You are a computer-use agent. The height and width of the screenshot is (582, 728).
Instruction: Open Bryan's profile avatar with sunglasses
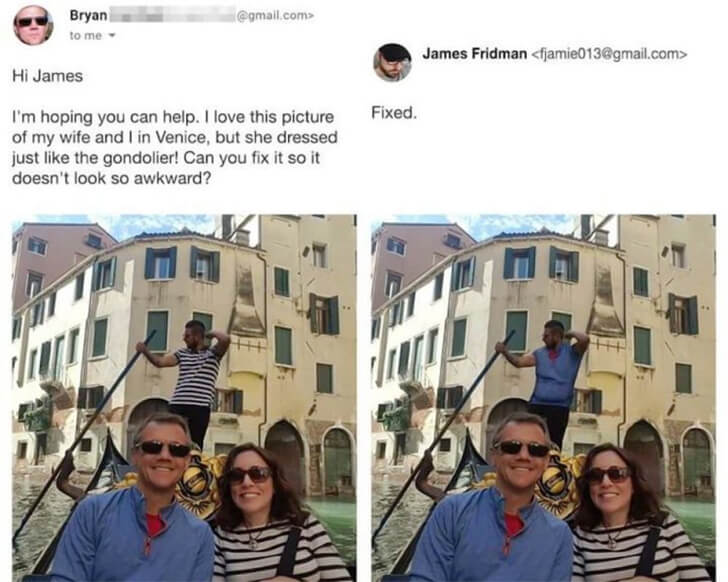click(x=33, y=25)
